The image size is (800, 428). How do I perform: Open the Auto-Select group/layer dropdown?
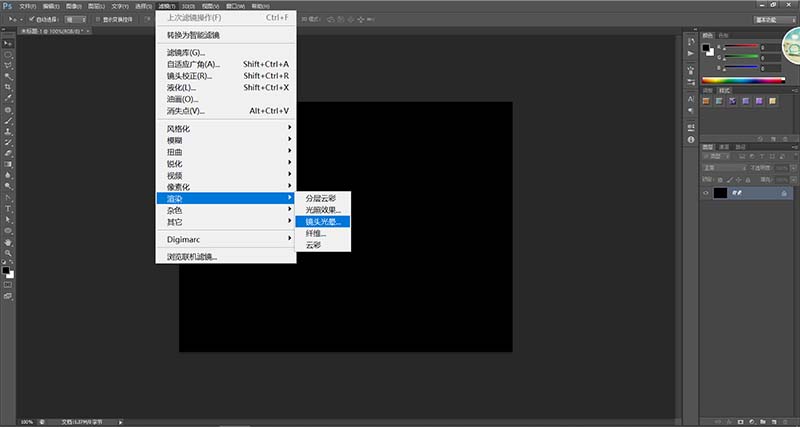pyautogui.click(x=76, y=19)
